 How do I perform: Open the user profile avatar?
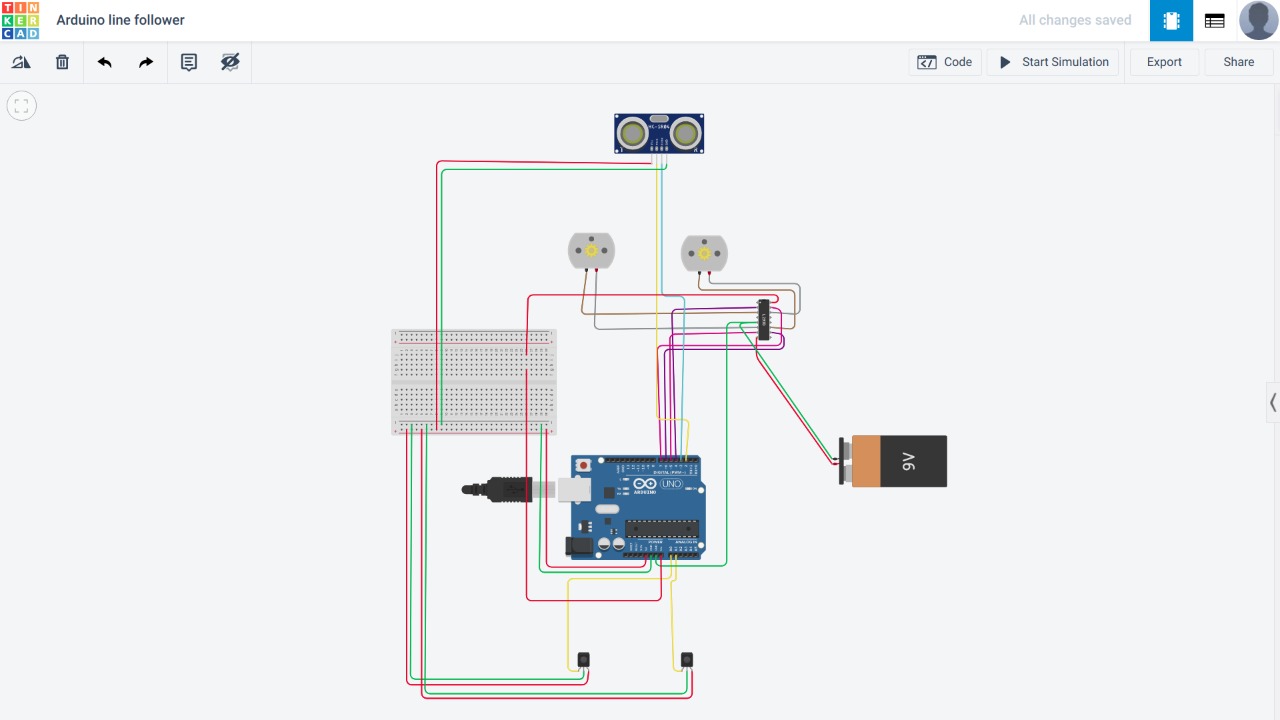[1258, 20]
